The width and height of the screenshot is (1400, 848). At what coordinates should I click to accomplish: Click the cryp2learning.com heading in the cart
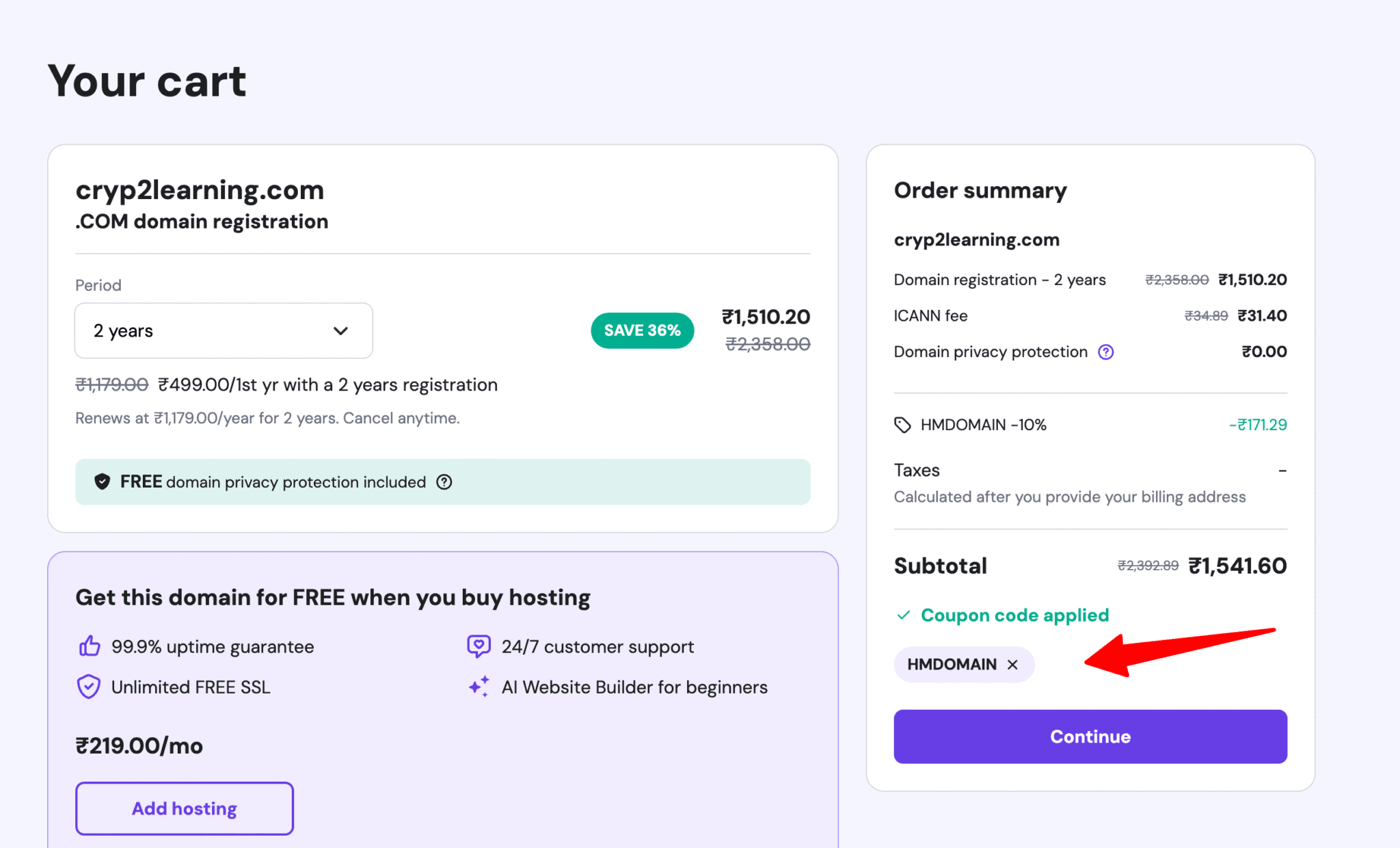(x=199, y=190)
